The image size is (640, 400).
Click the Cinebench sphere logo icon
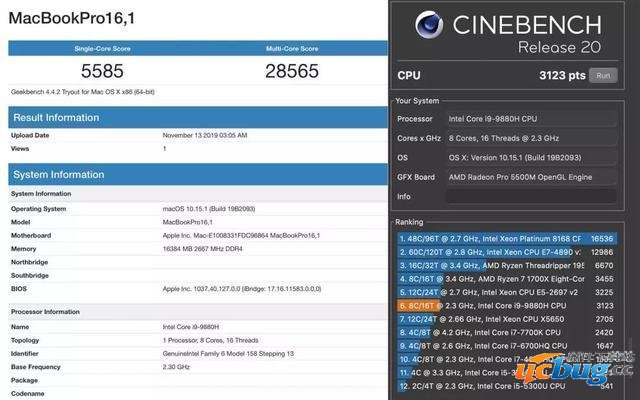[431, 30]
